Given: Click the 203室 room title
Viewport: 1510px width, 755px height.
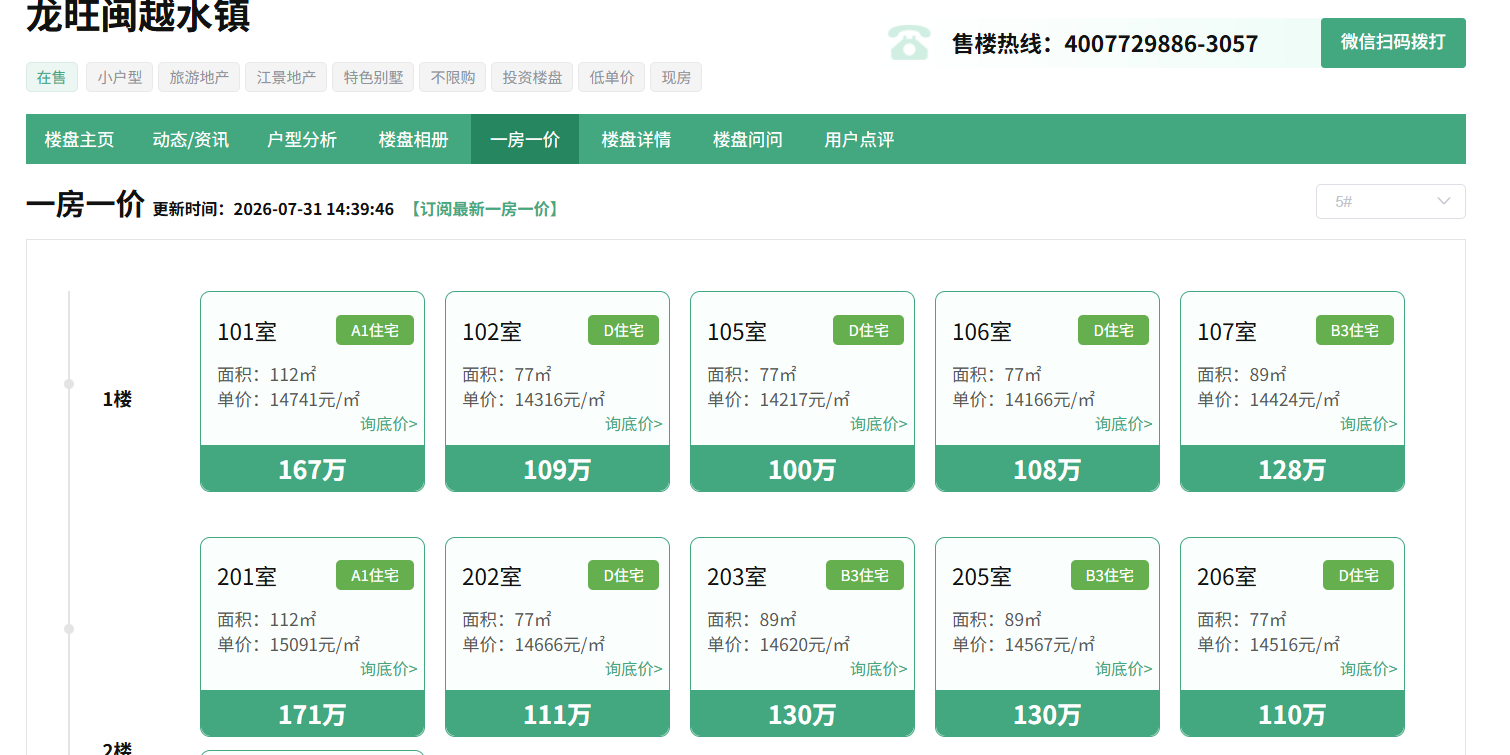Looking at the screenshot, I should [737, 576].
